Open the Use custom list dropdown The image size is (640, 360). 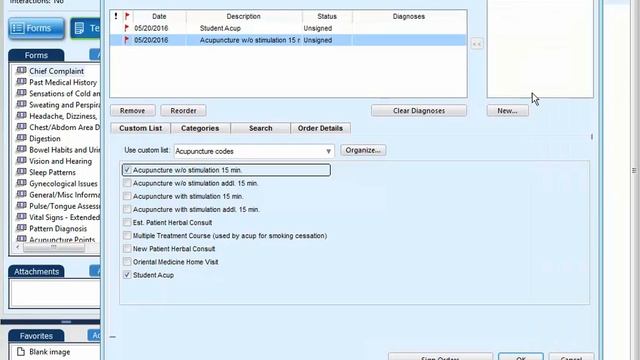pyautogui.click(x=328, y=151)
